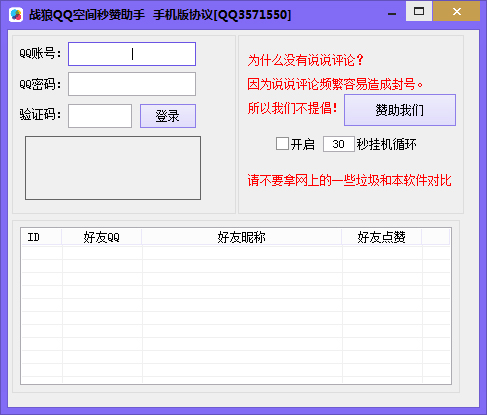
Task: Click the 好友QQ column header
Action: 102,237
